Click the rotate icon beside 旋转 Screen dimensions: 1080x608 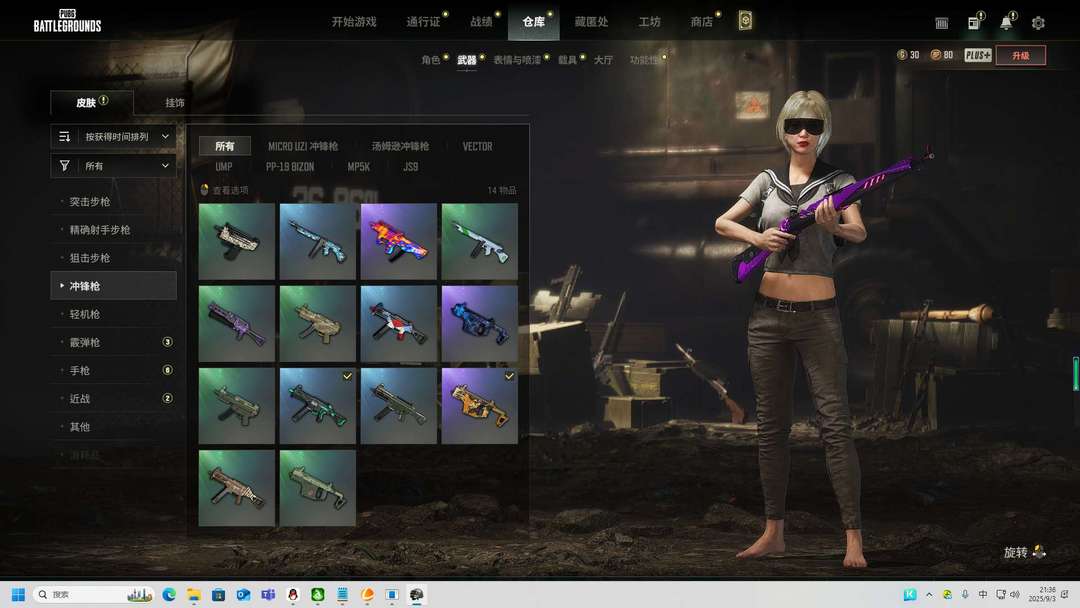1039,552
